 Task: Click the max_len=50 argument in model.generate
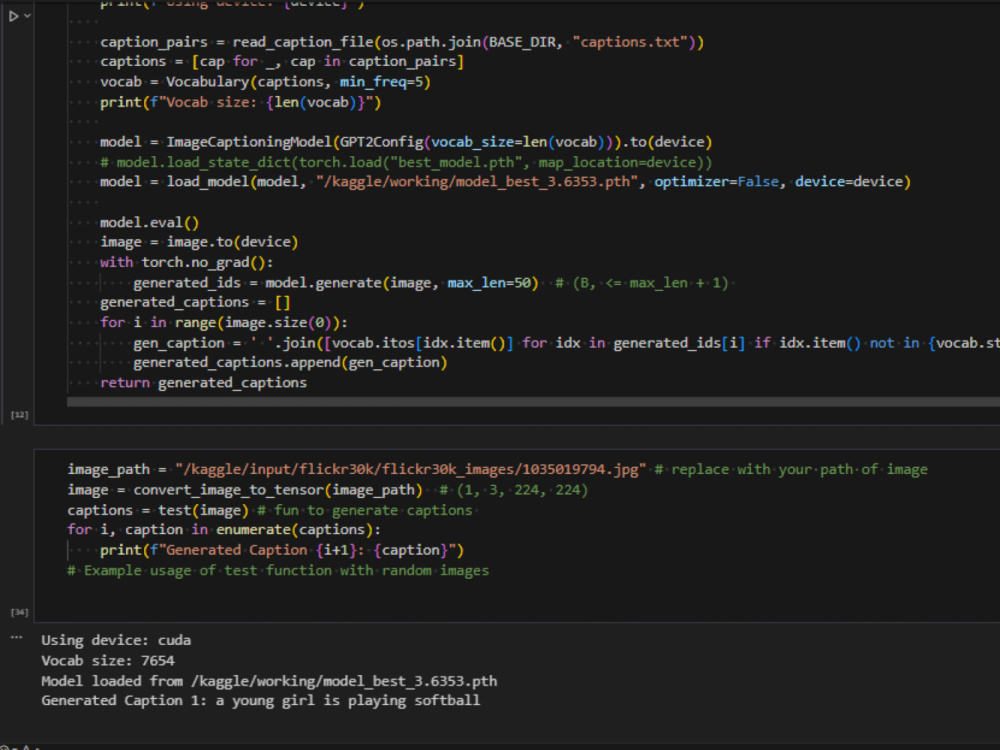pos(489,283)
